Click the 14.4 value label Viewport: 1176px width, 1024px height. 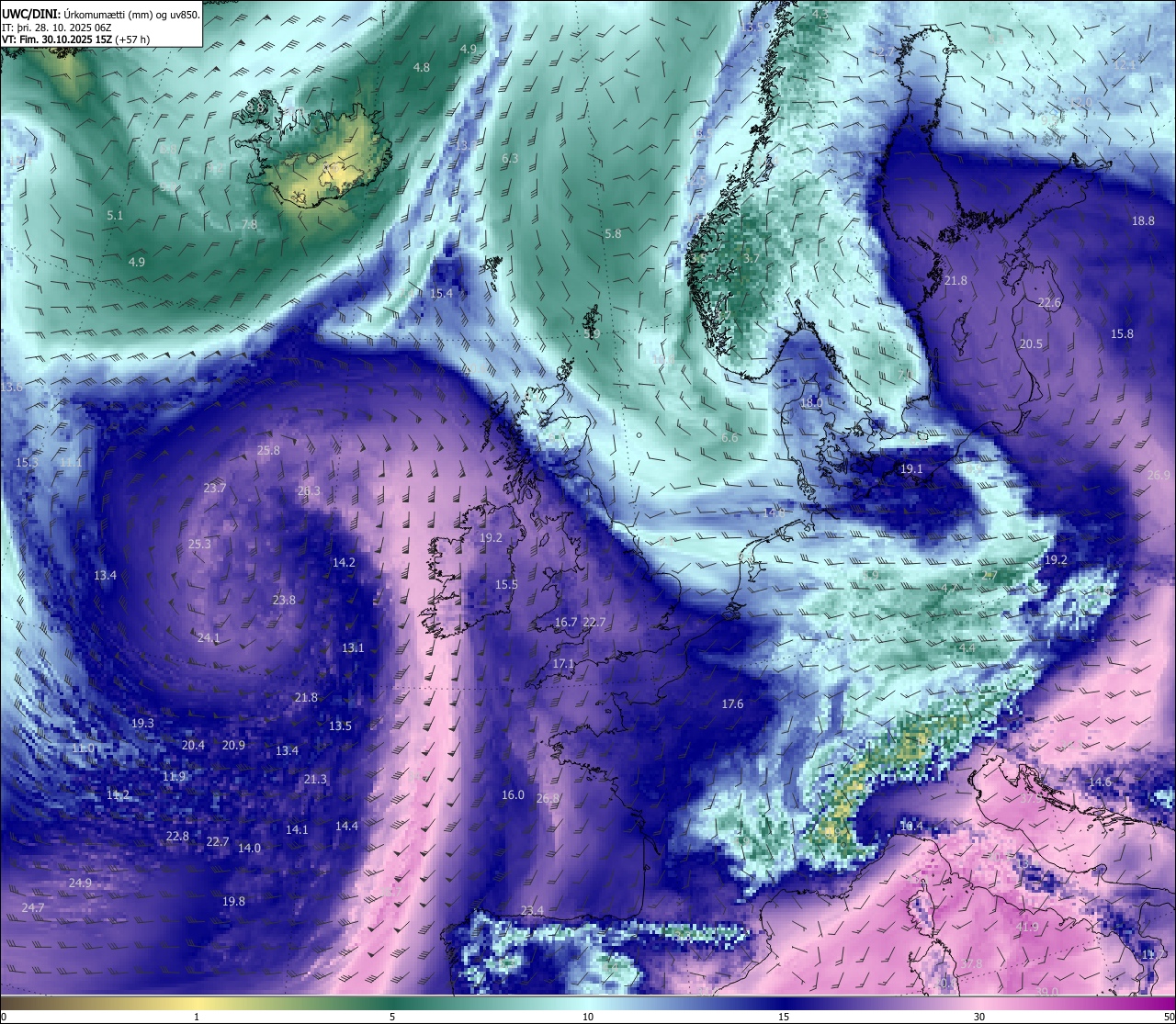(346, 826)
